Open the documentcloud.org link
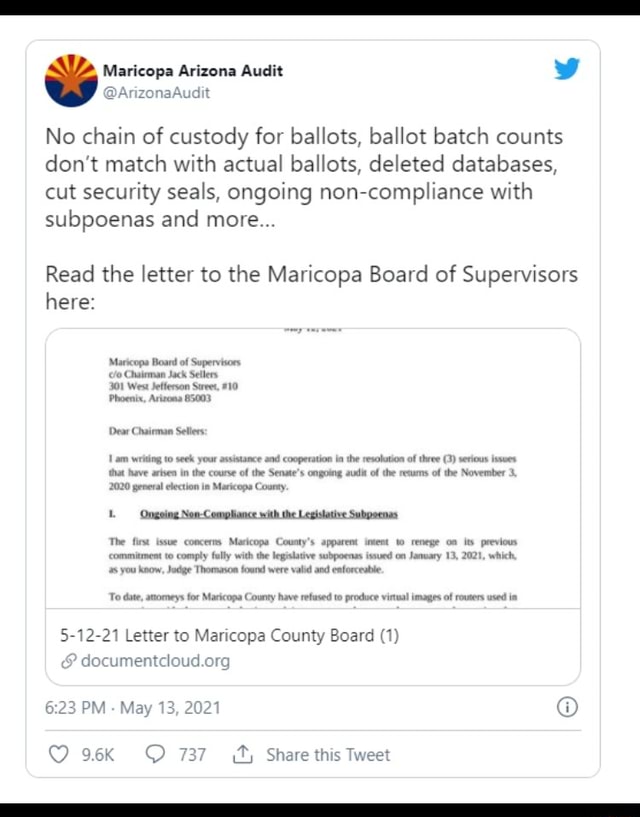This screenshot has height=817, width=640. [155, 661]
